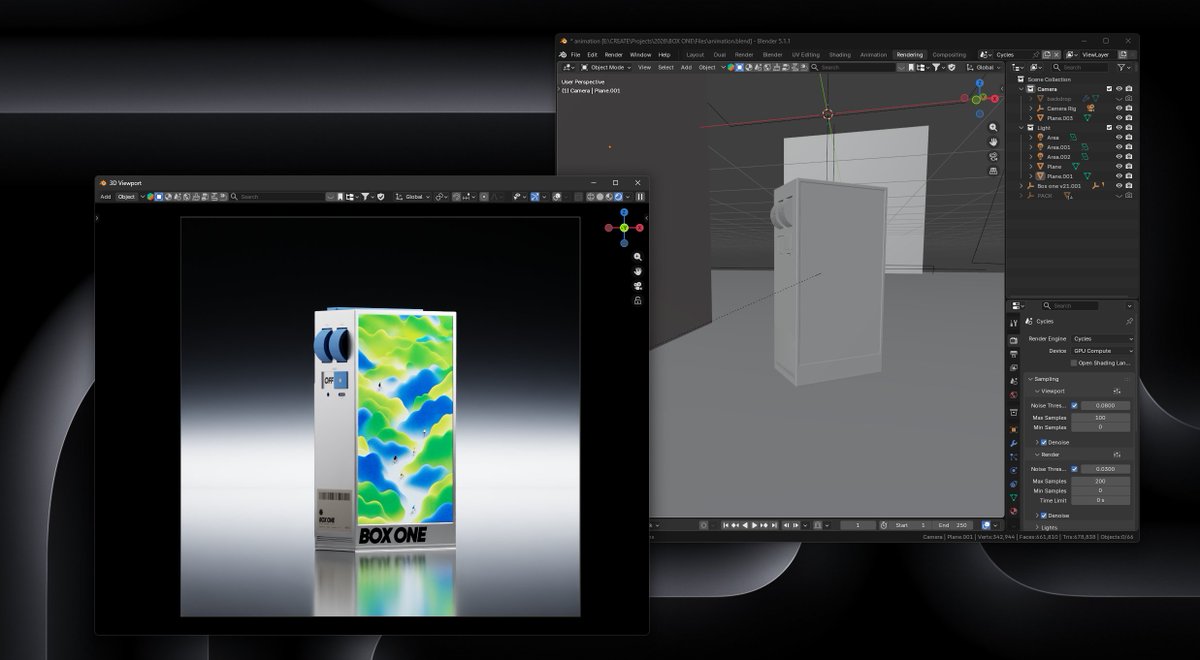Screen dimensions: 1200x660
Task: Expand the Lights subpanel
Action: point(1036,527)
